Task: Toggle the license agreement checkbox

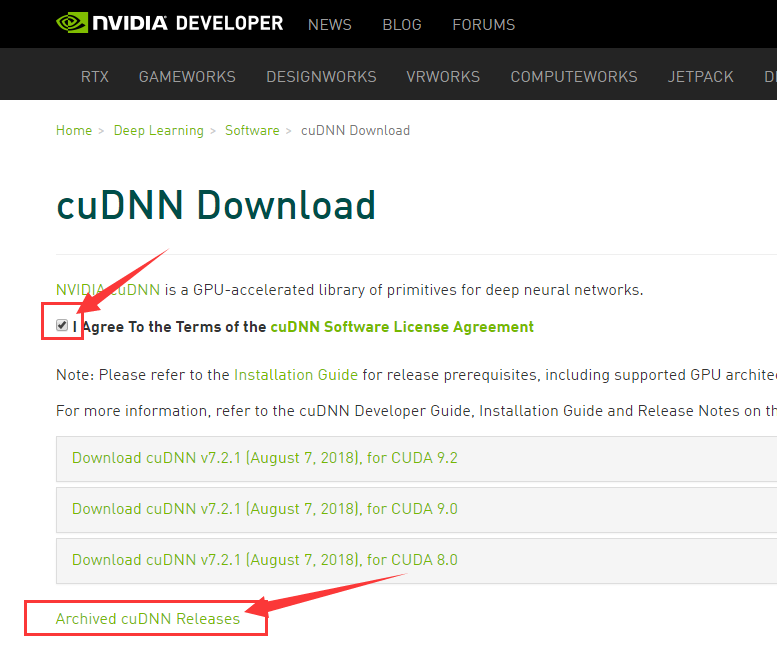Action: point(62,326)
